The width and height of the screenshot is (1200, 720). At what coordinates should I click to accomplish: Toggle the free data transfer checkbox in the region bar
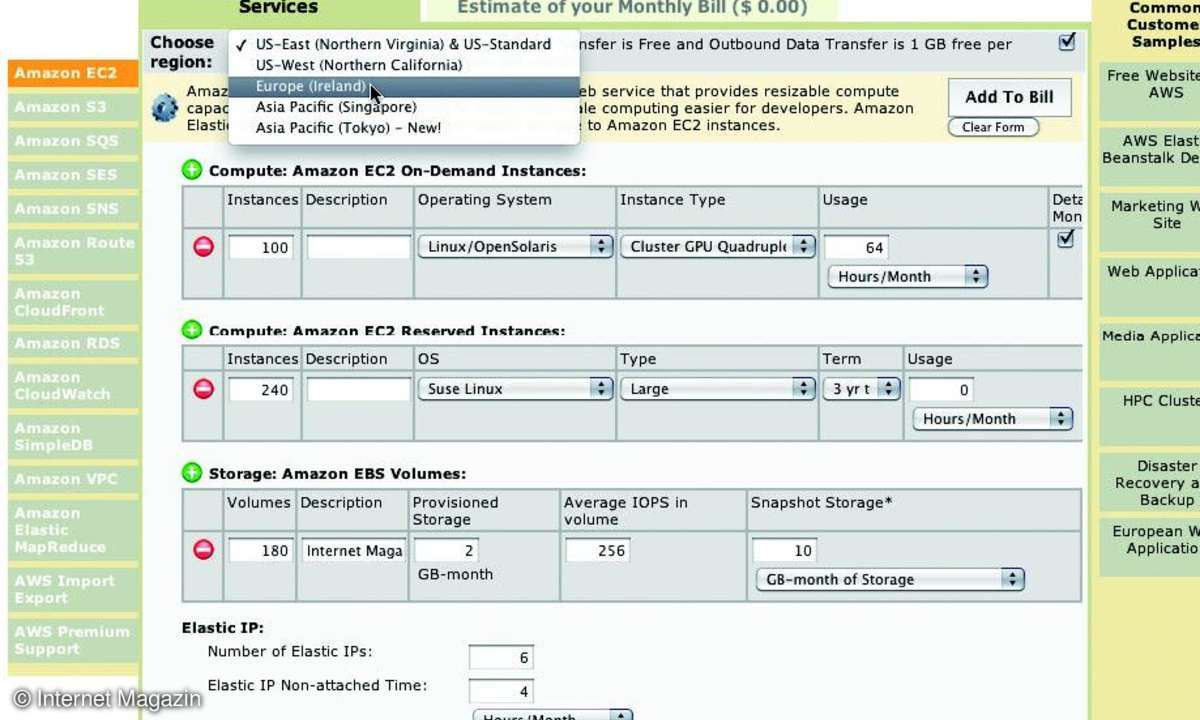click(x=1067, y=42)
